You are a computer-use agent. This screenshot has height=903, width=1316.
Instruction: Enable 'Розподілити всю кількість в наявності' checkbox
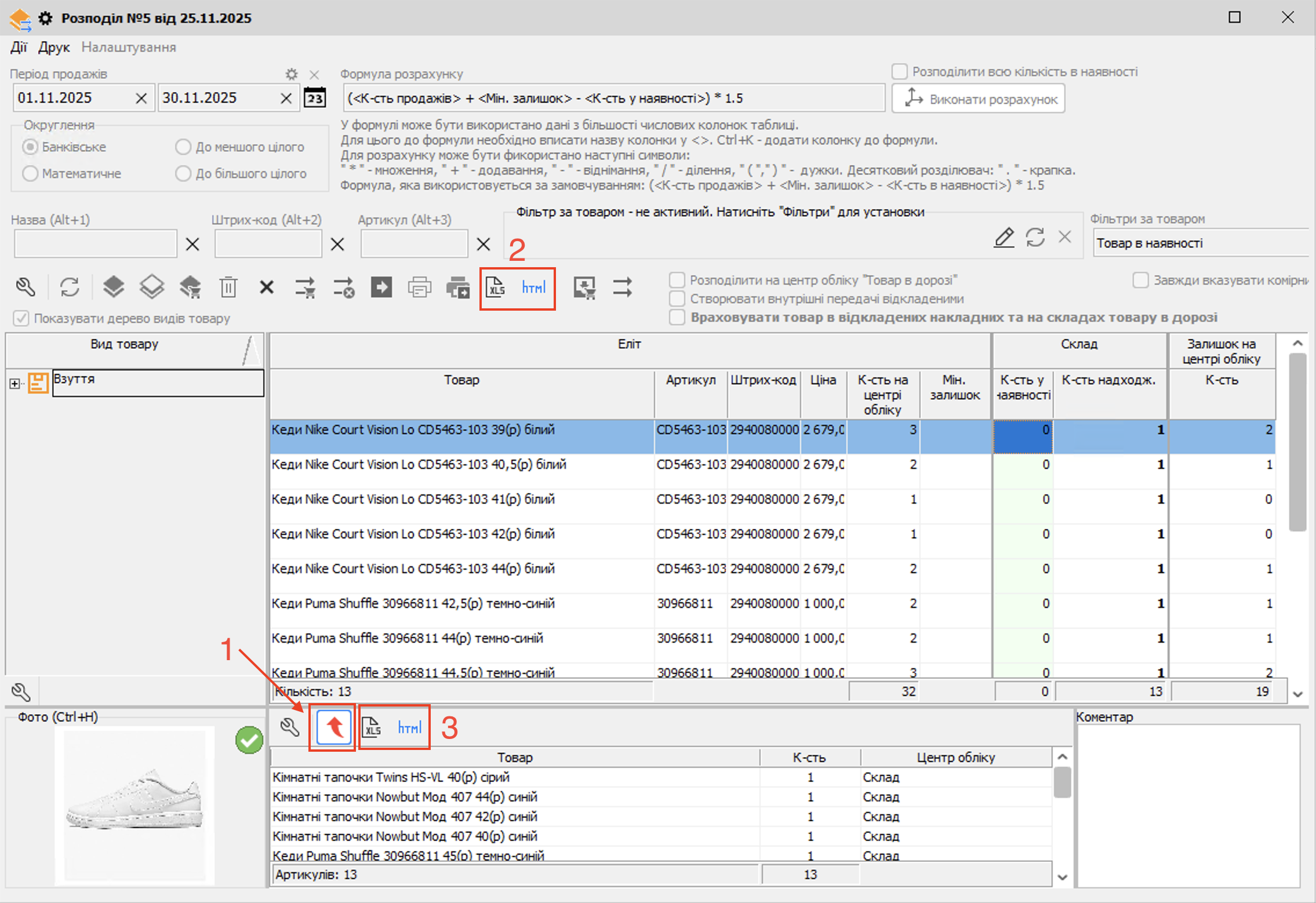[900, 72]
